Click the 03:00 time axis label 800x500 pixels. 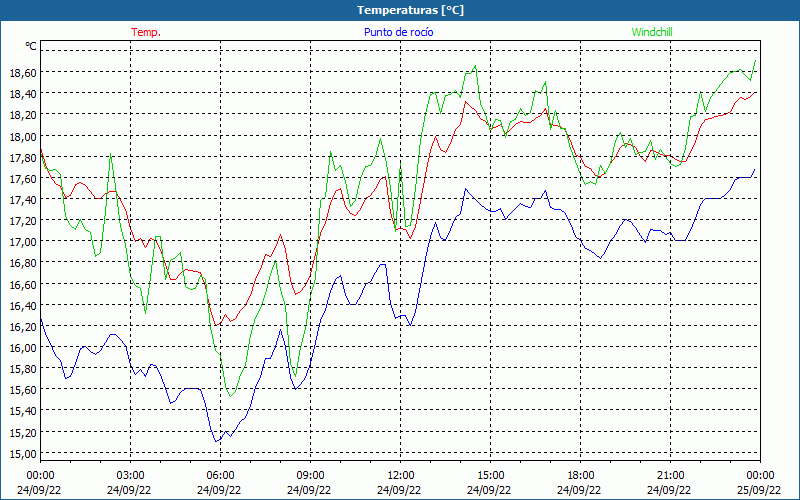pyautogui.click(x=130, y=476)
